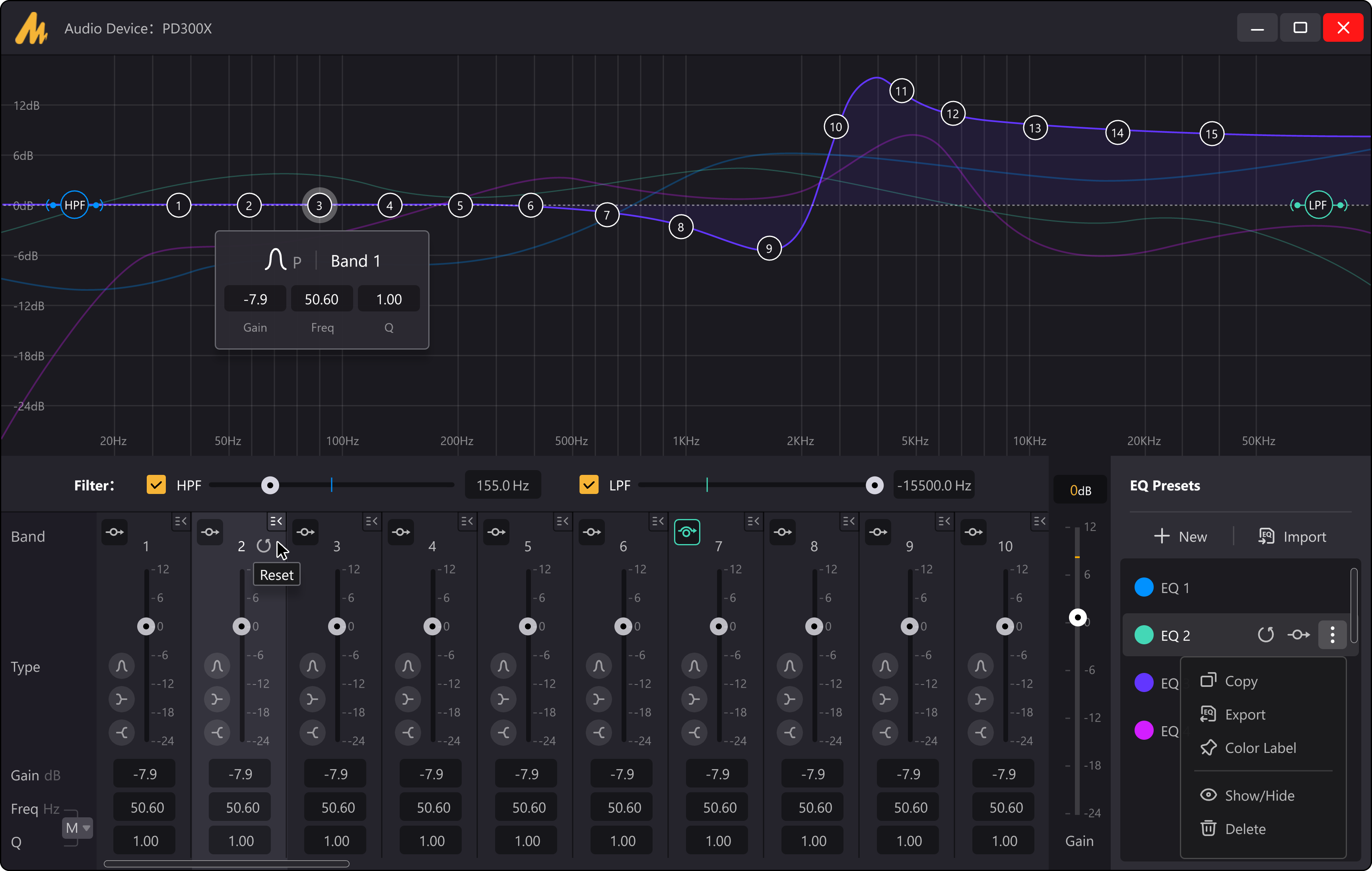Screen dimensions: 1372x871
Task: Collapse the band 9 column expander
Action: tap(944, 521)
